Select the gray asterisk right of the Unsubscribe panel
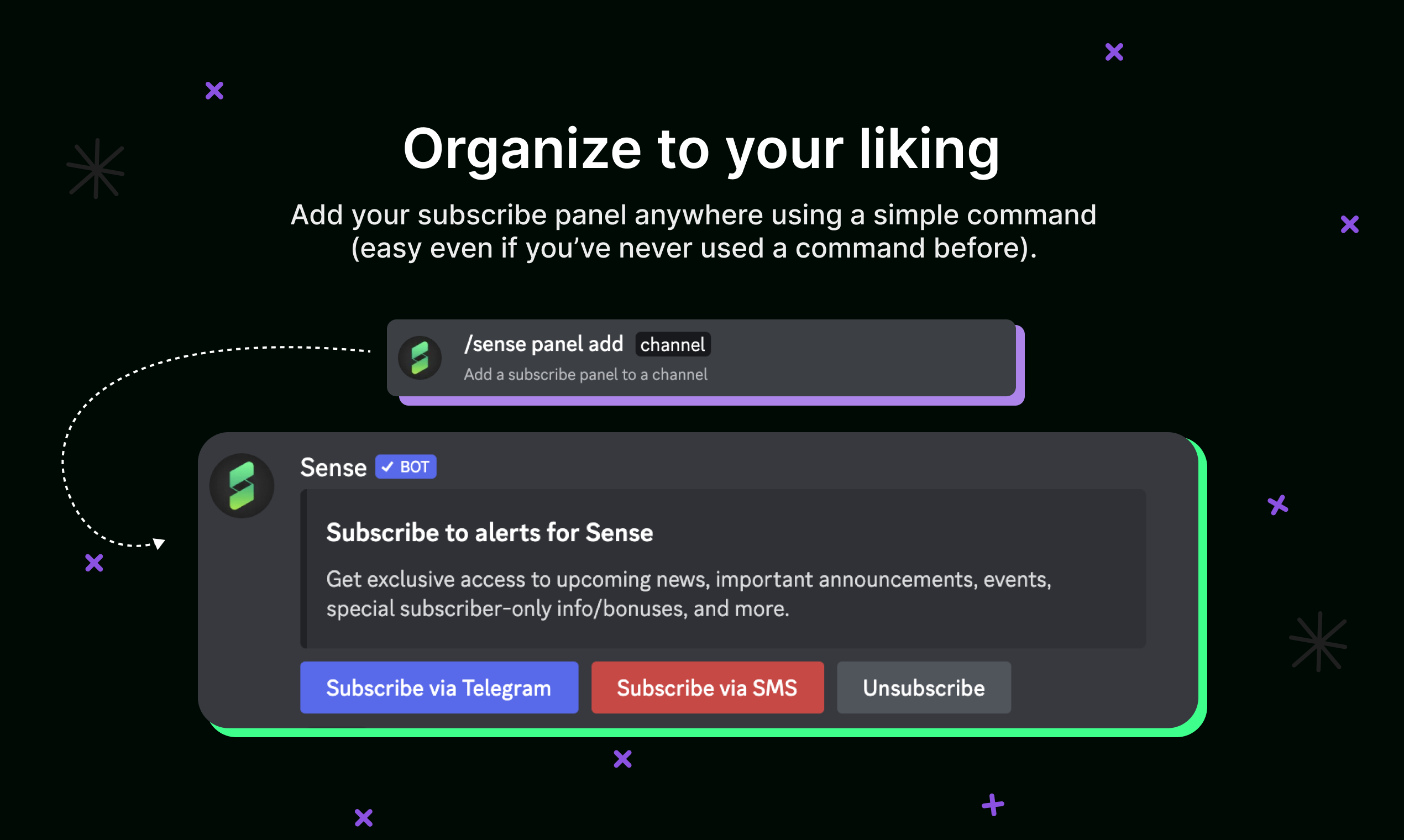This screenshot has height=840, width=1404. point(1318,641)
